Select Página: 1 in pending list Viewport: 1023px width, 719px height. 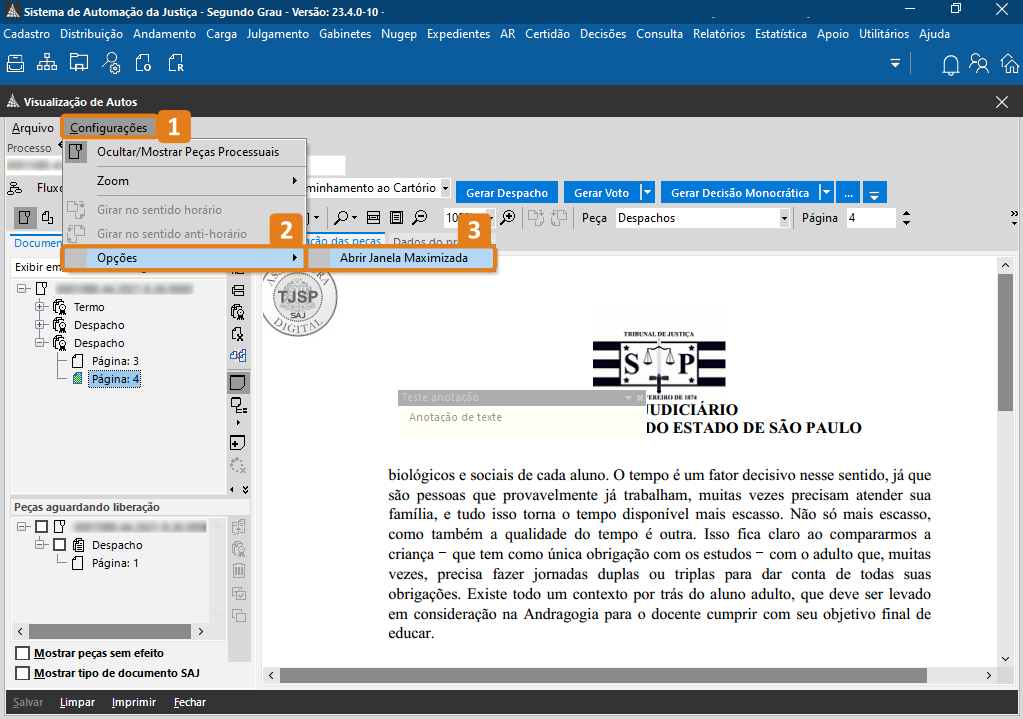tap(115, 563)
